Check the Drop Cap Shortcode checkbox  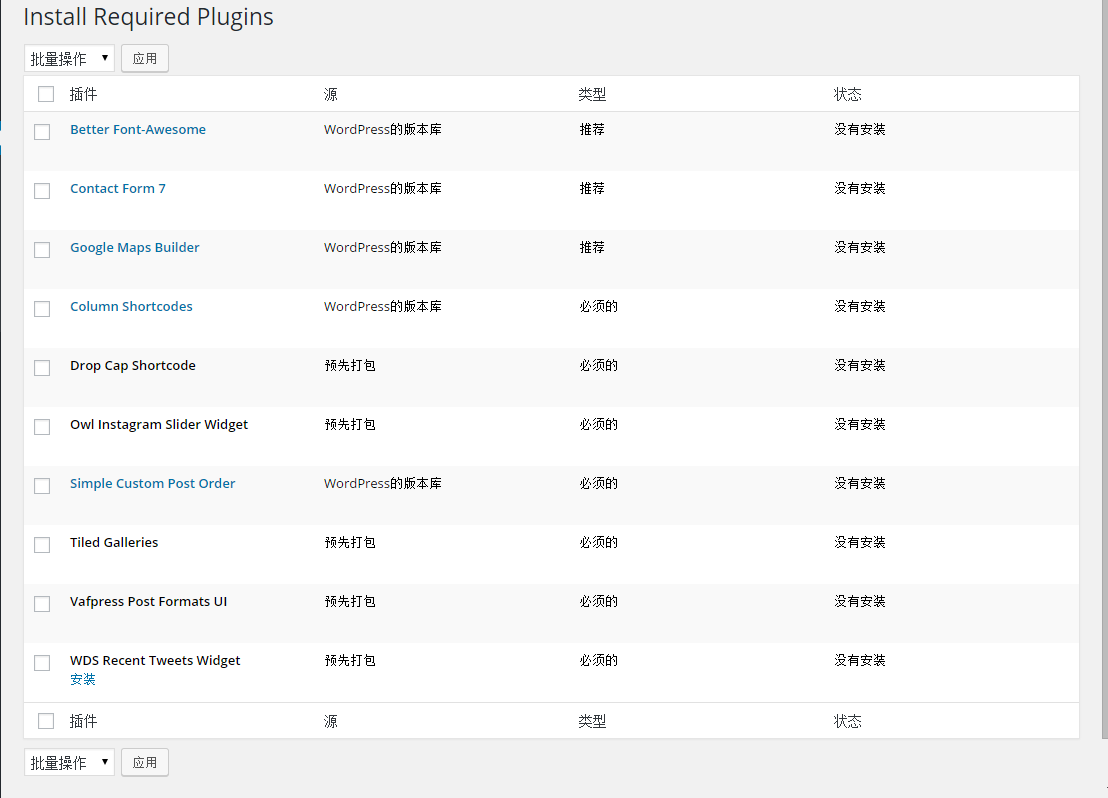42,368
